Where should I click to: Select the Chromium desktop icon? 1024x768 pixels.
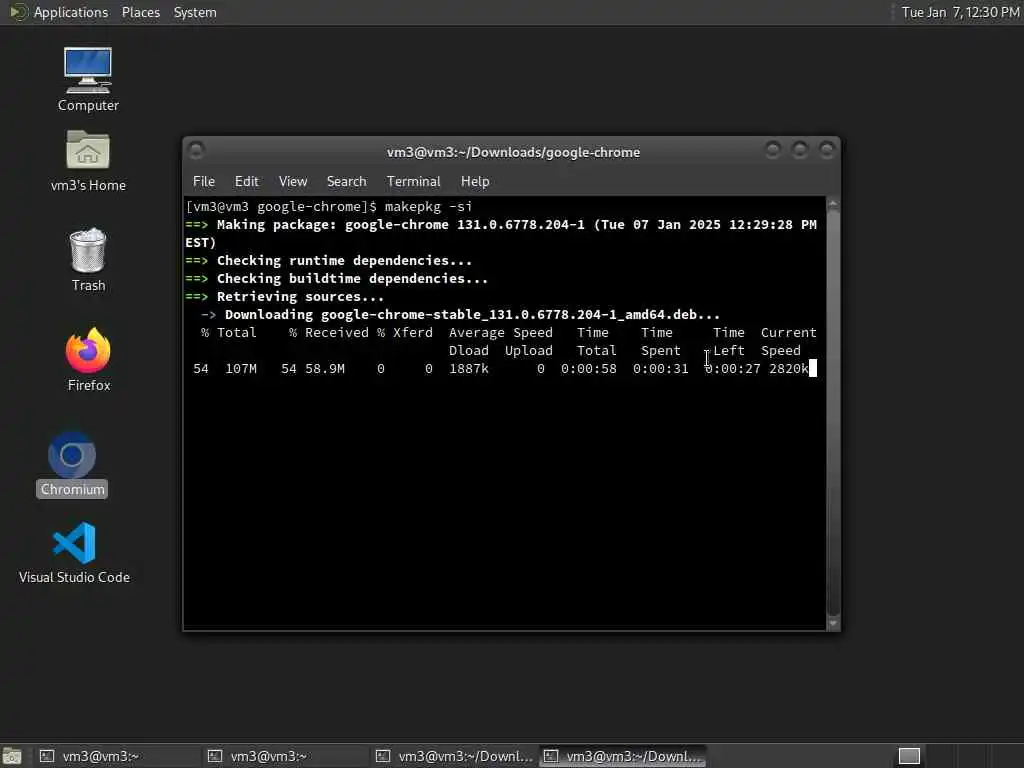click(x=72, y=464)
